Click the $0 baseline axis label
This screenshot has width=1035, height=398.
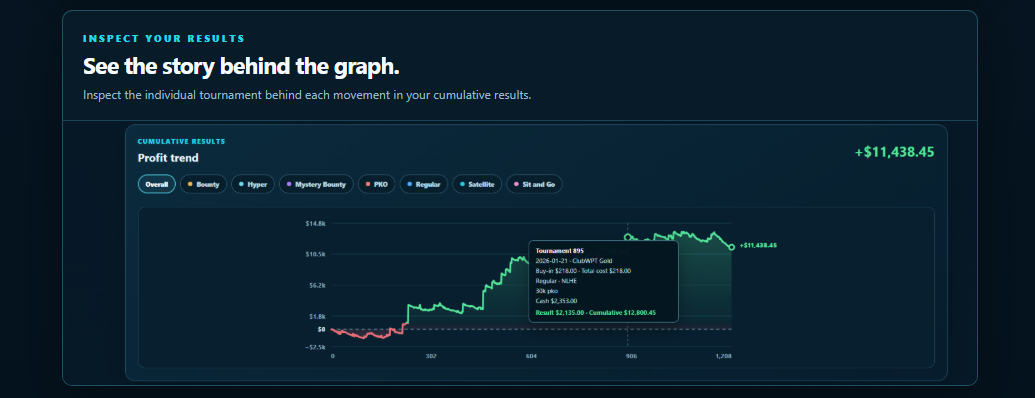(322, 329)
